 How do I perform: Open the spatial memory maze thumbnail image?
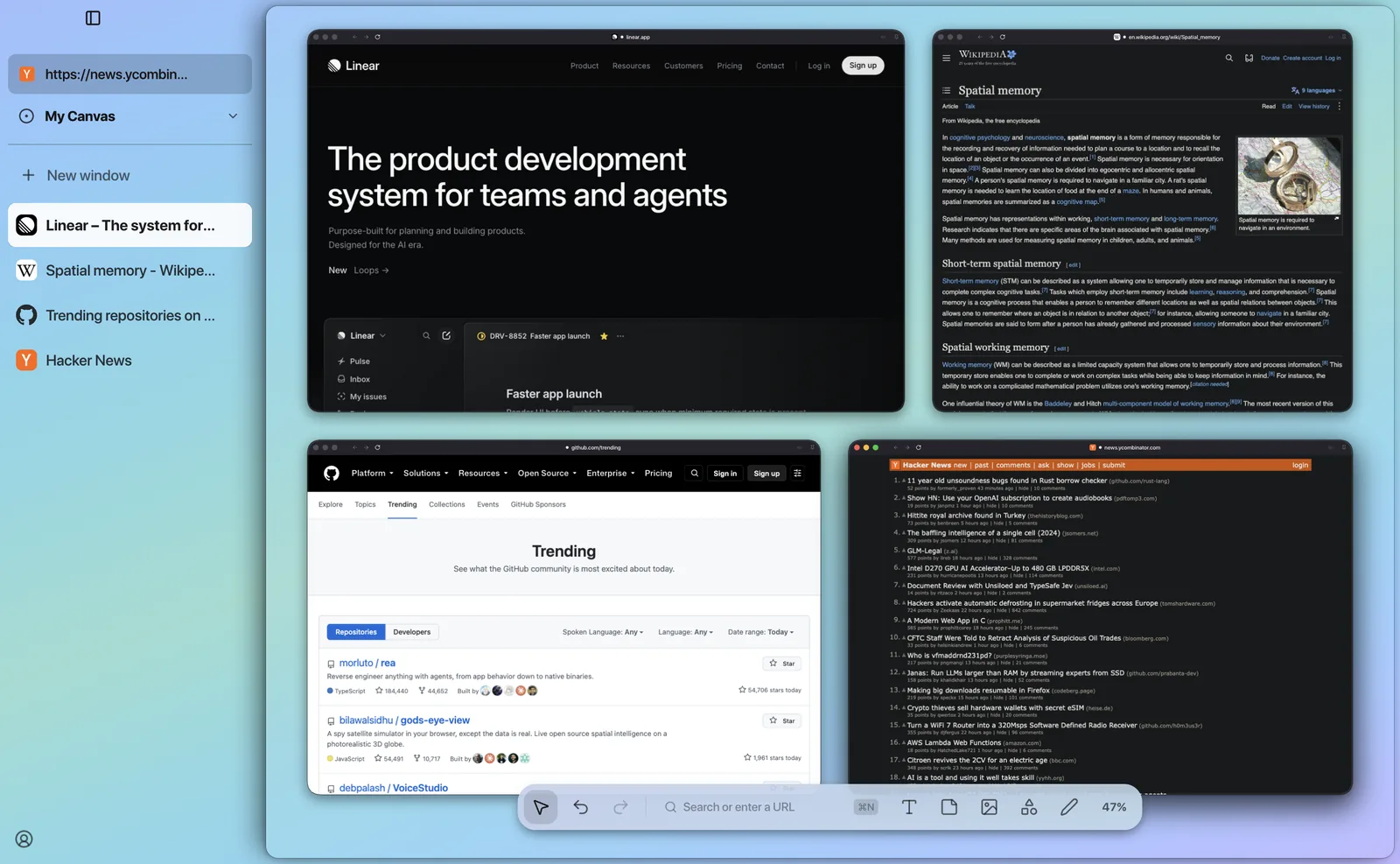[1289, 175]
